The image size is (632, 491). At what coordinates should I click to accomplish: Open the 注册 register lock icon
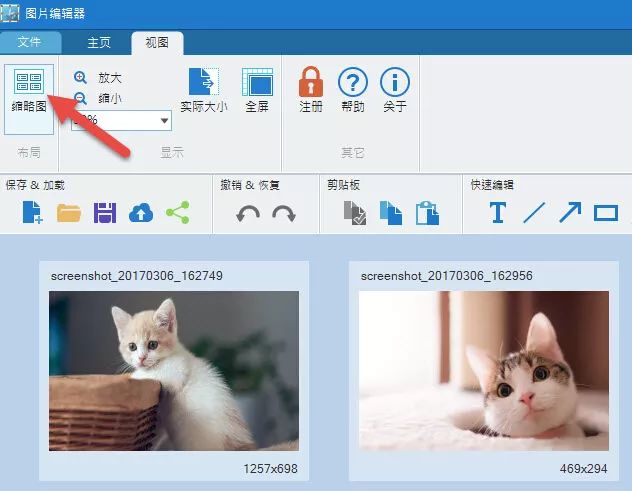point(311,84)
